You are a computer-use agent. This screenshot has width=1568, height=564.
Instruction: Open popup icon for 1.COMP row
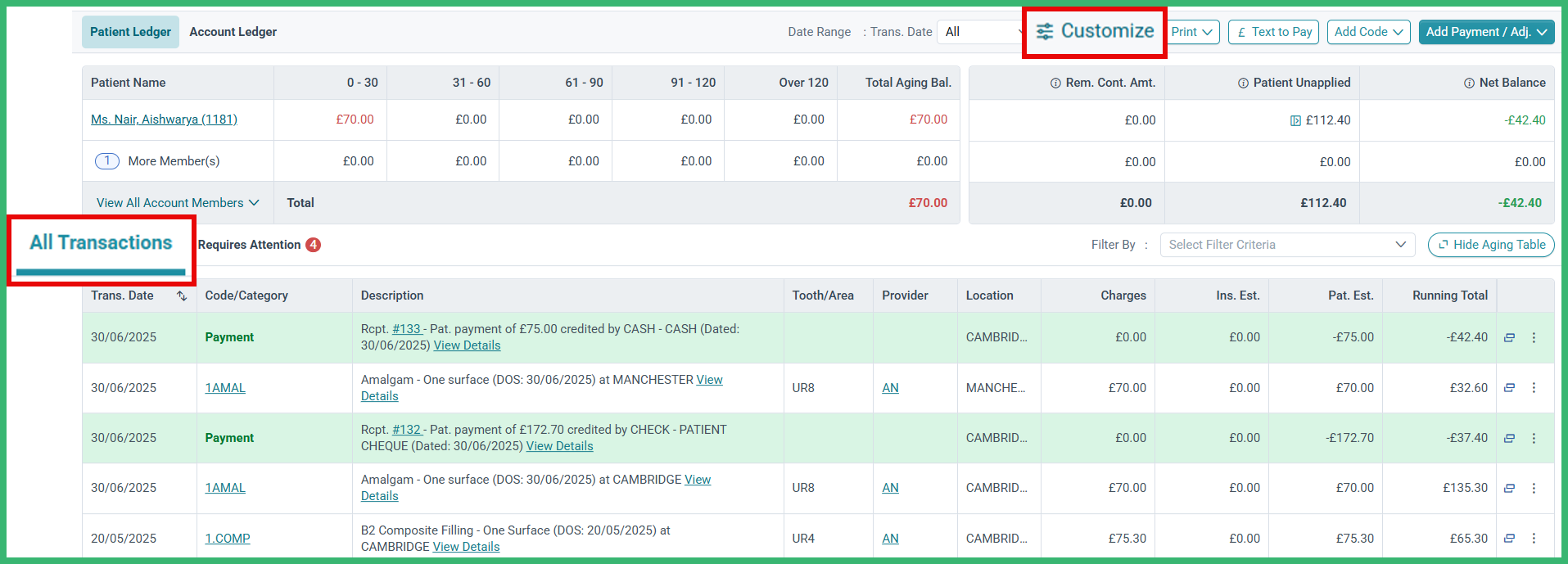click(x=1509, y=539)
